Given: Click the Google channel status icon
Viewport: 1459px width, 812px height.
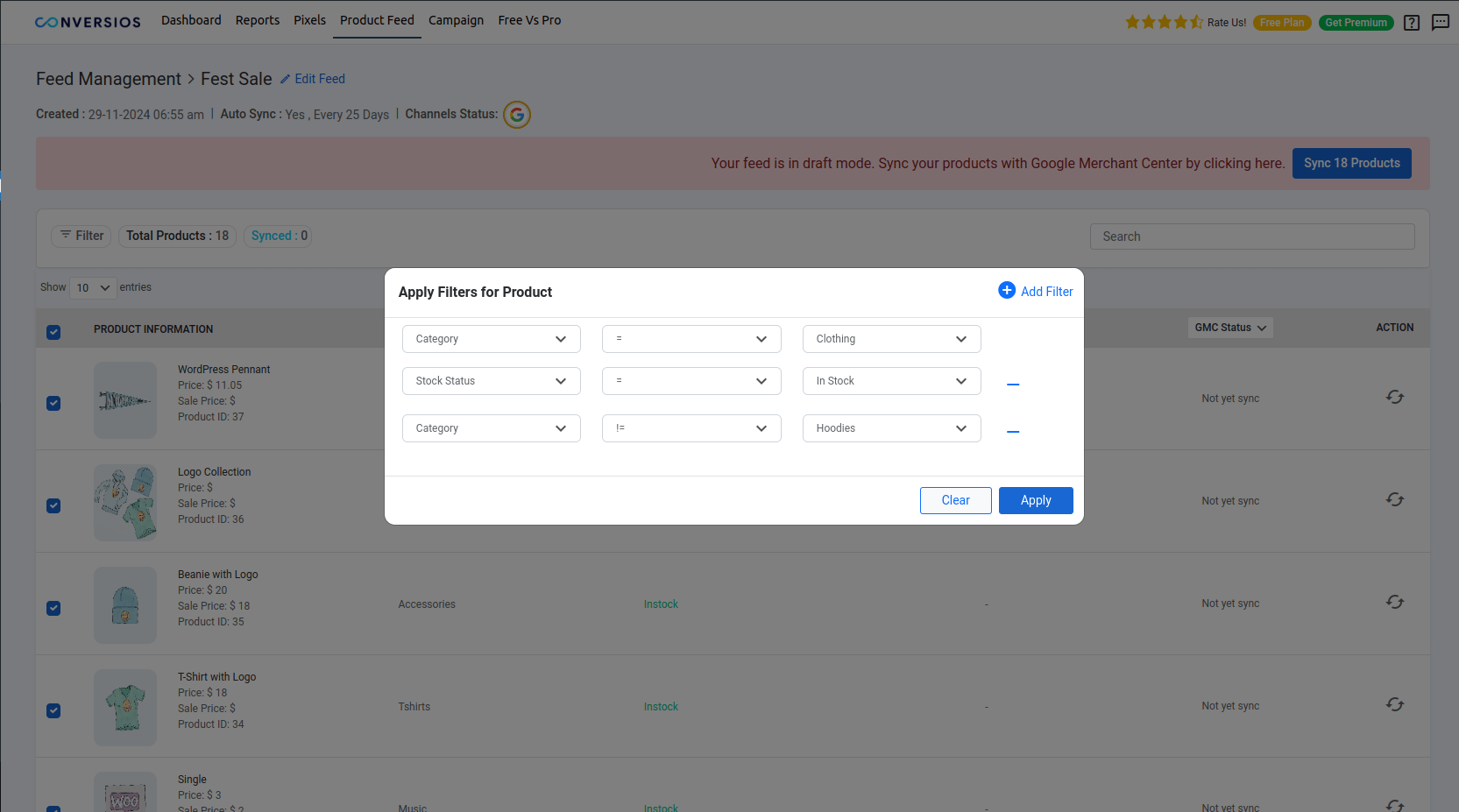Looking at the screenshot, I should coord(517,115).
